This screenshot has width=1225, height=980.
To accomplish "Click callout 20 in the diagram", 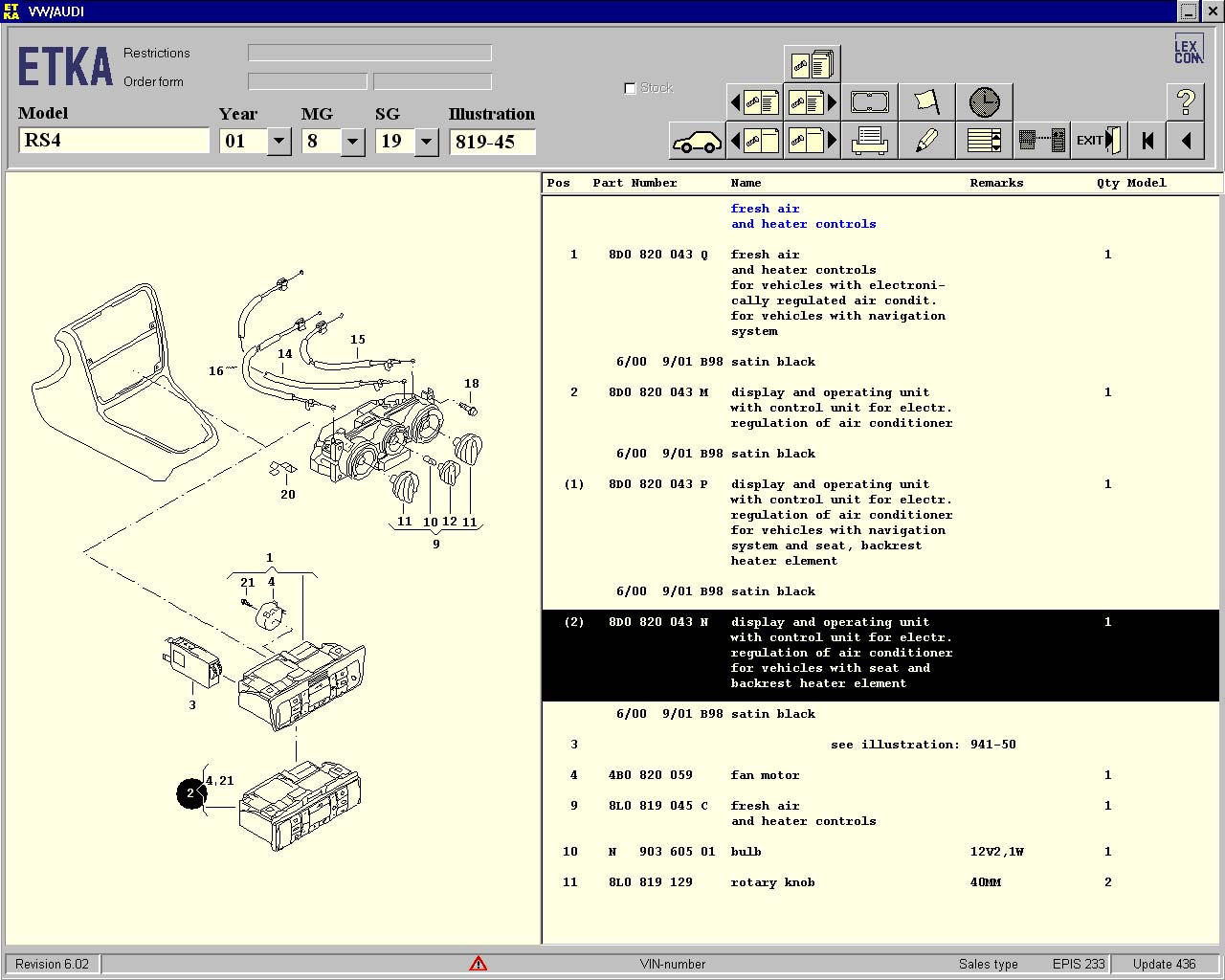I will [288, 495].
